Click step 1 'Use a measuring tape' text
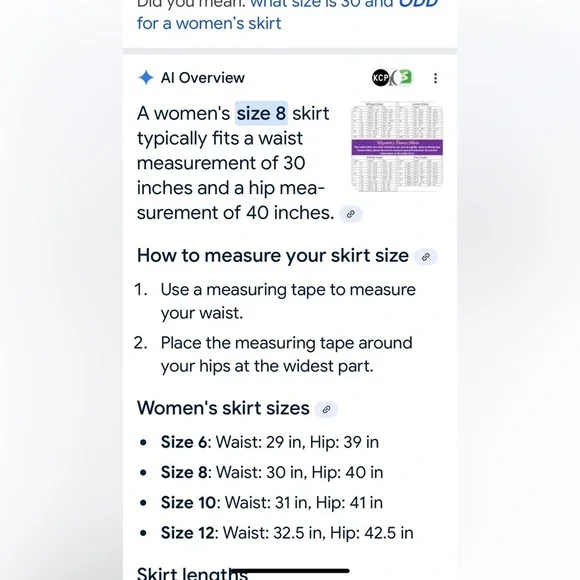This screenshot has width=580, height=580. pyautogui.click(x=288, y=301)
